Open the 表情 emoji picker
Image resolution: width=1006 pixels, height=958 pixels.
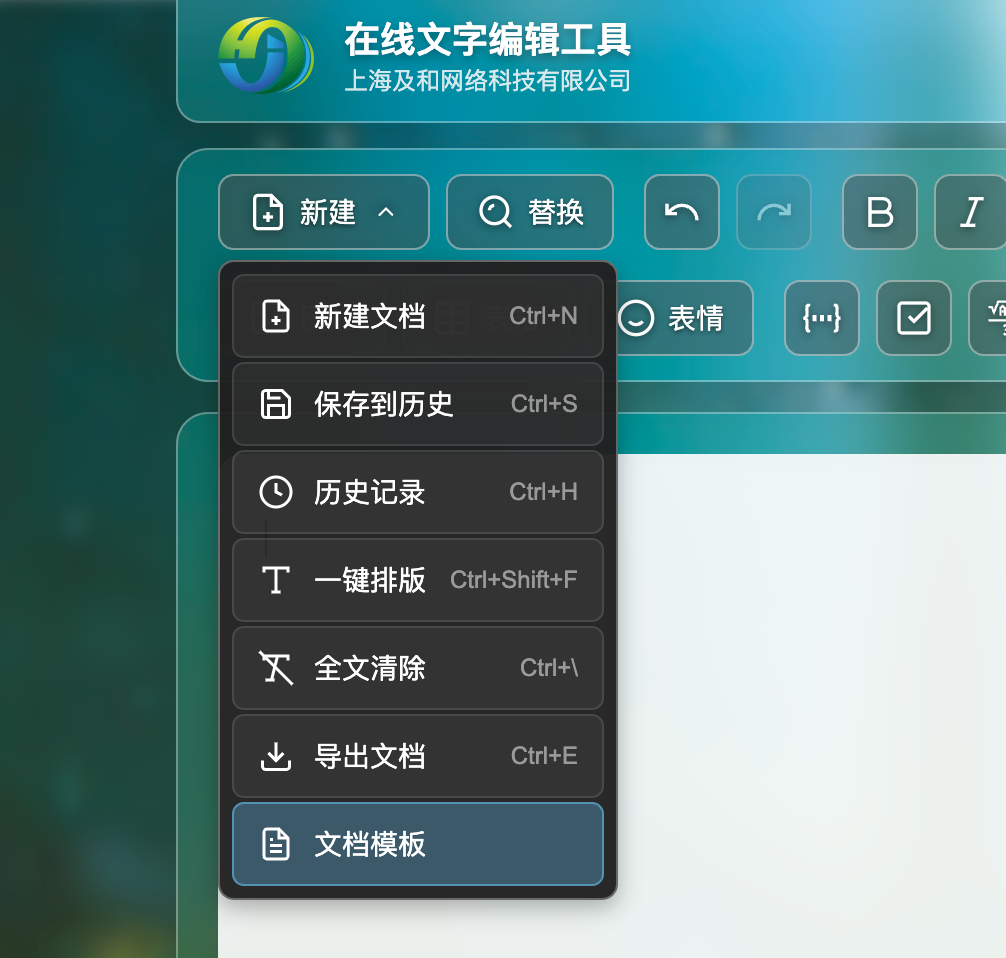point(684,318)
